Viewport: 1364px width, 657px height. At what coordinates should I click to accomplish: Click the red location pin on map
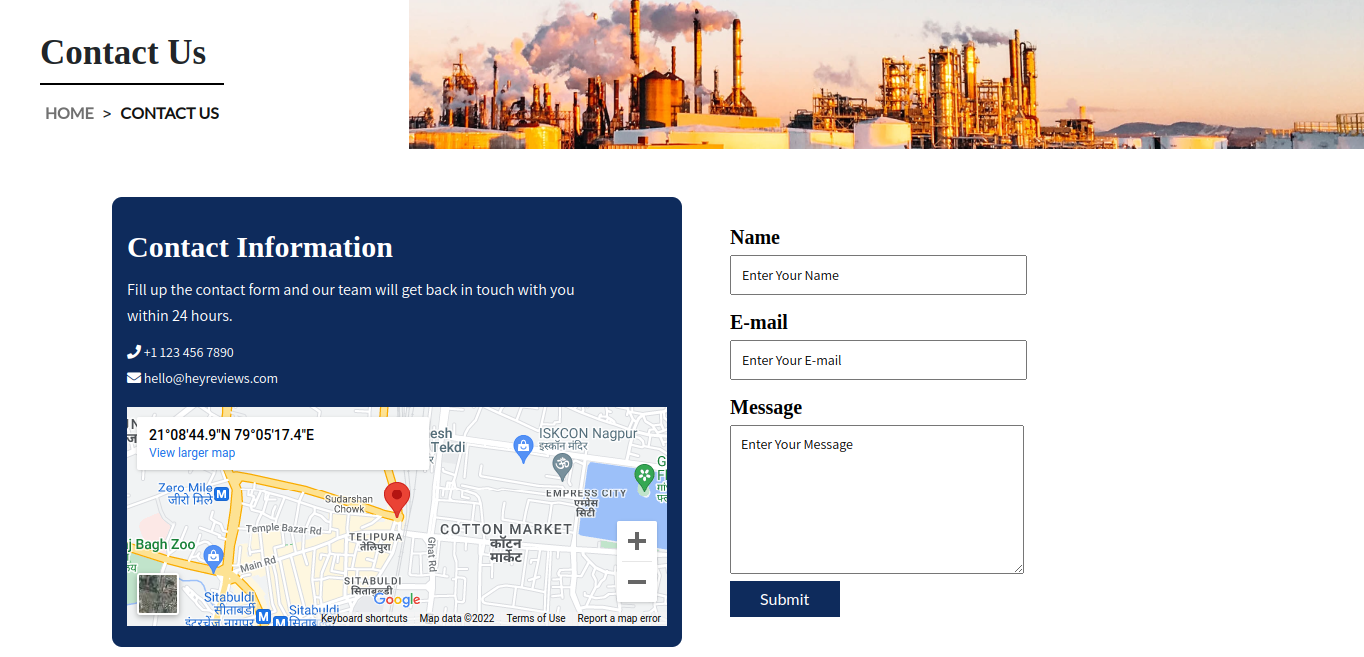397,497
